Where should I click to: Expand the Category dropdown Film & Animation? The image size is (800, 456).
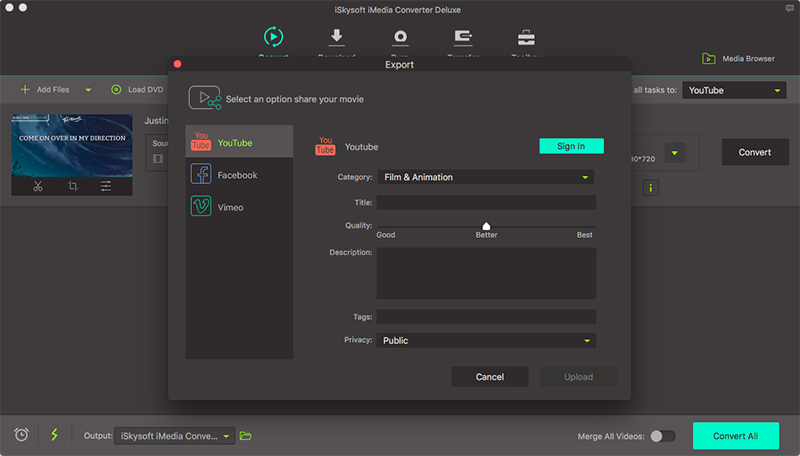(x=485, y=177)
